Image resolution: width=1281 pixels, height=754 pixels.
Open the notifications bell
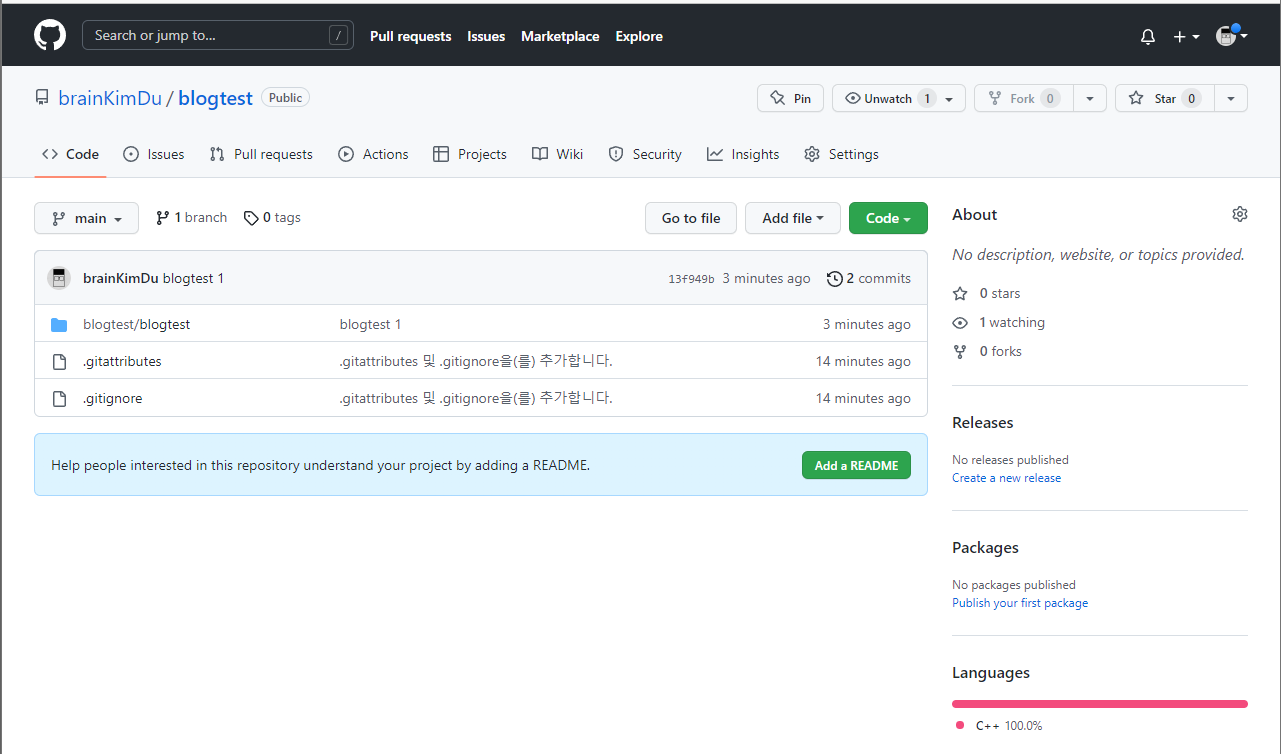[1148, 37]
